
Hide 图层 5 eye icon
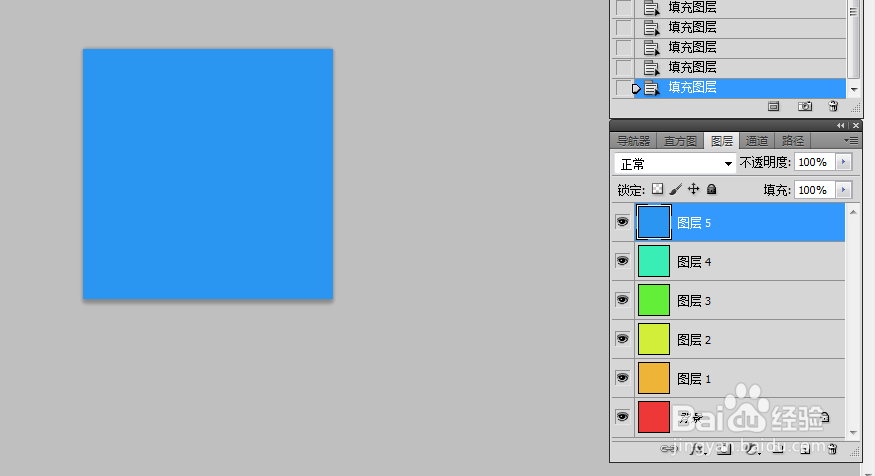click(x=623, y=222)
